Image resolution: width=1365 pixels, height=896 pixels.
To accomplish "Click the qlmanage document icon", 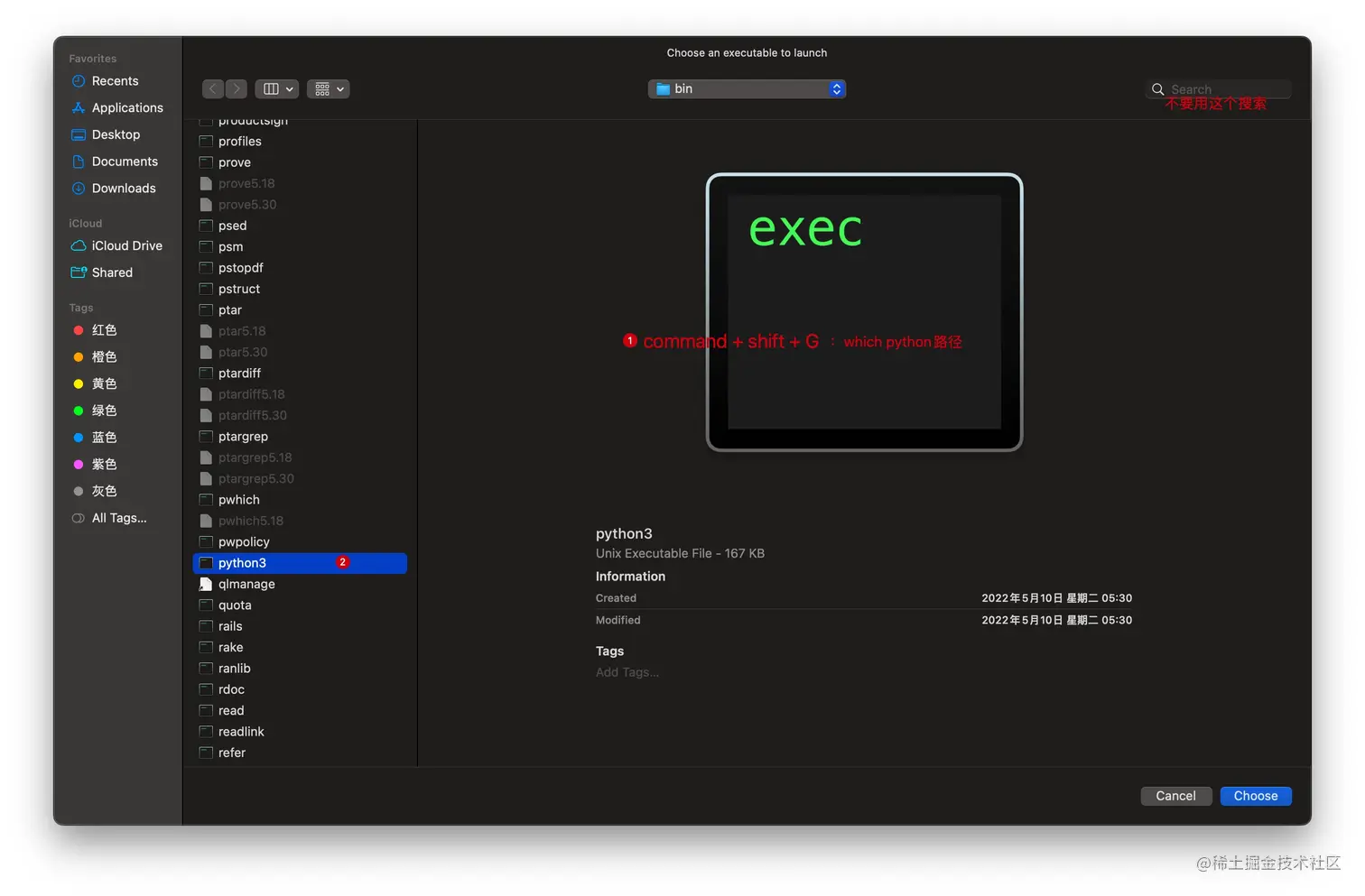I will tap(206, 584).
